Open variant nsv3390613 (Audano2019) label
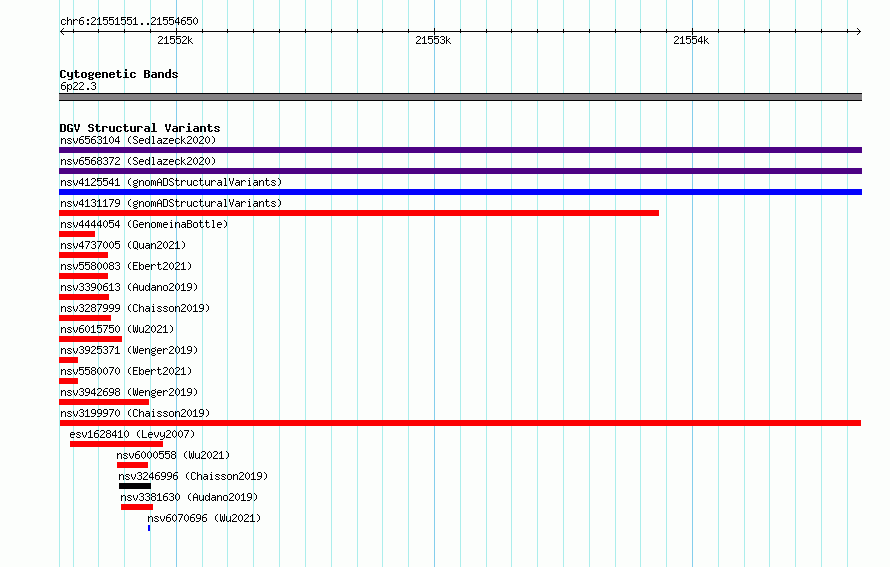This screenshot has height=567, width=890. (x=129, y=287)
